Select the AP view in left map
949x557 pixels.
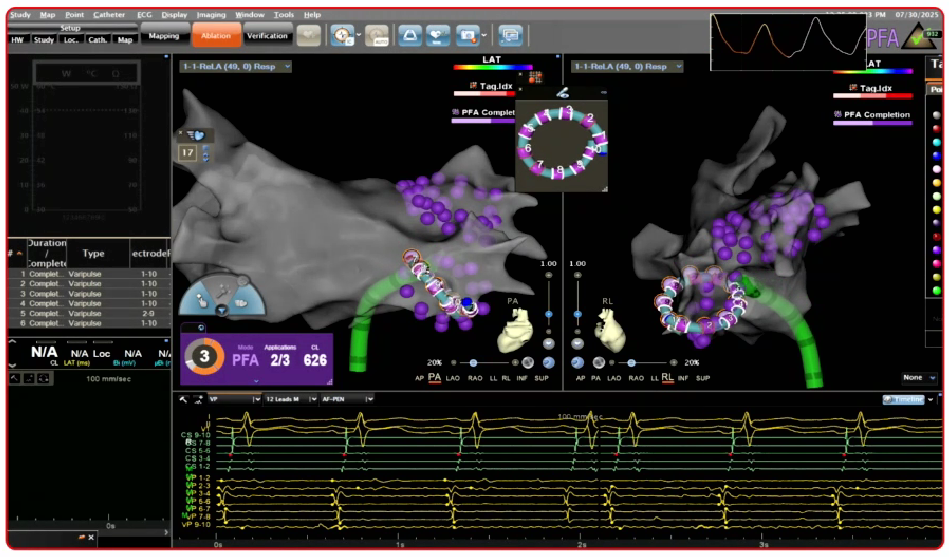[418, 378]
